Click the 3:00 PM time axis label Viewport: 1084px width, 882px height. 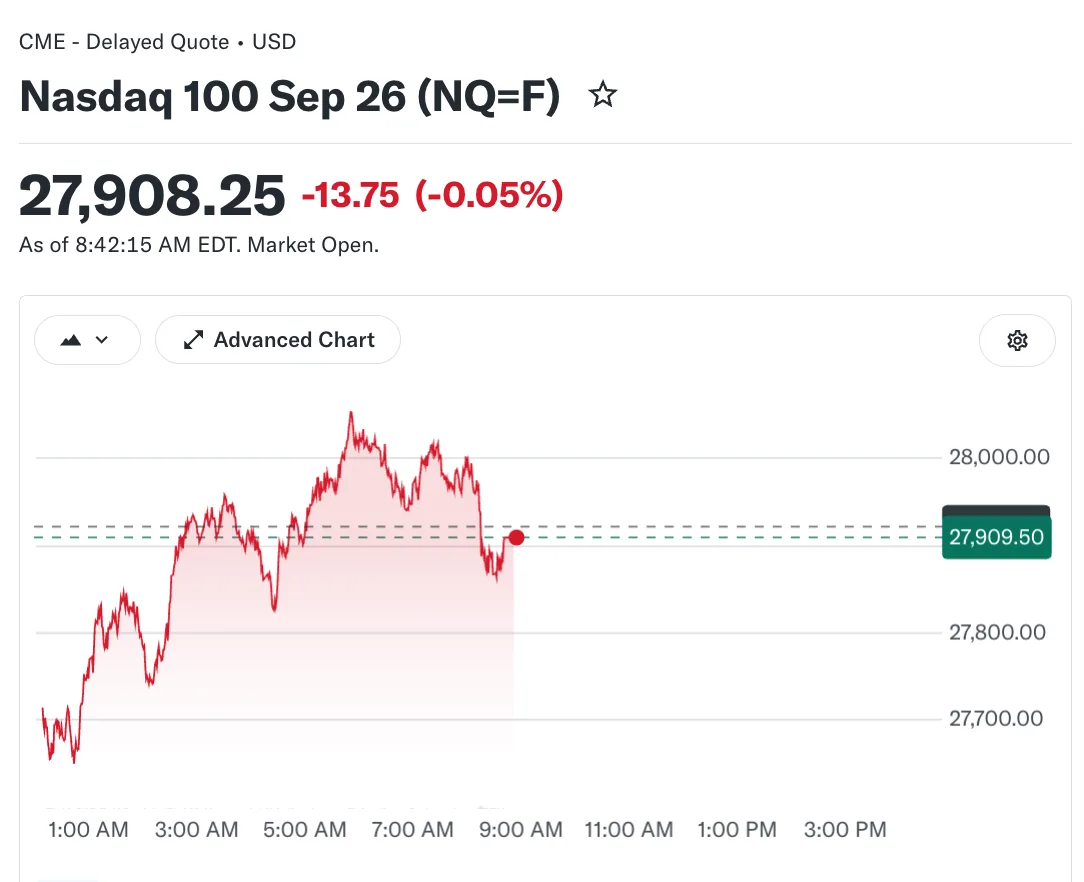coord(845,829)
